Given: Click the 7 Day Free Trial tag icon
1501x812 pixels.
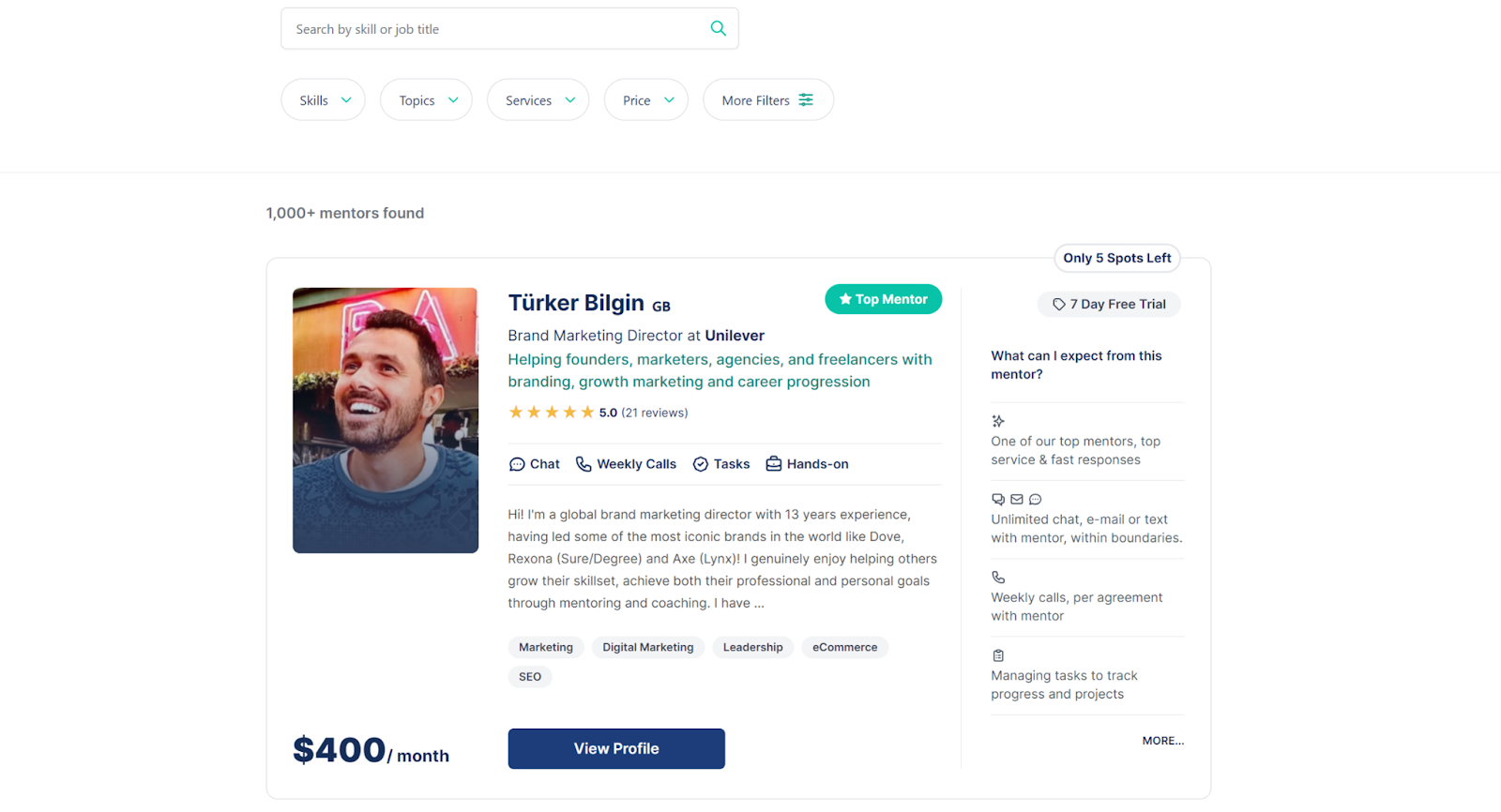Looking at the screenshot, I should point(1059,305).
